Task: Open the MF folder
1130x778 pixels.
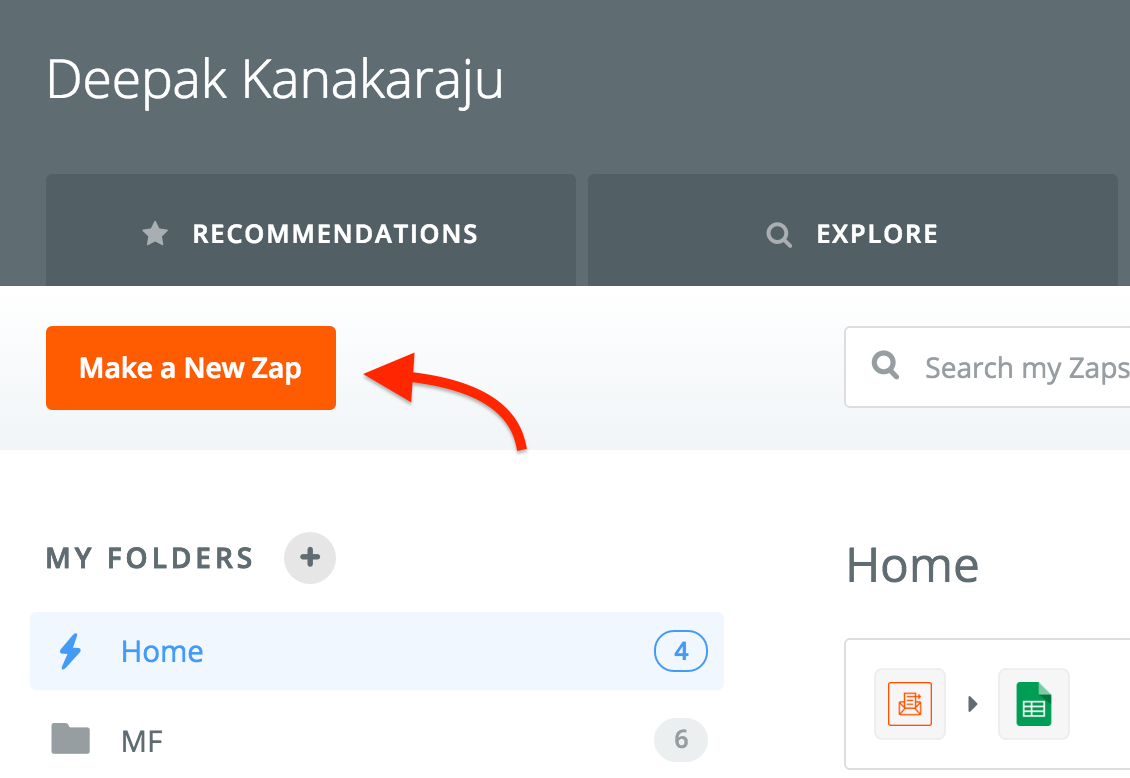Action: 377,740
